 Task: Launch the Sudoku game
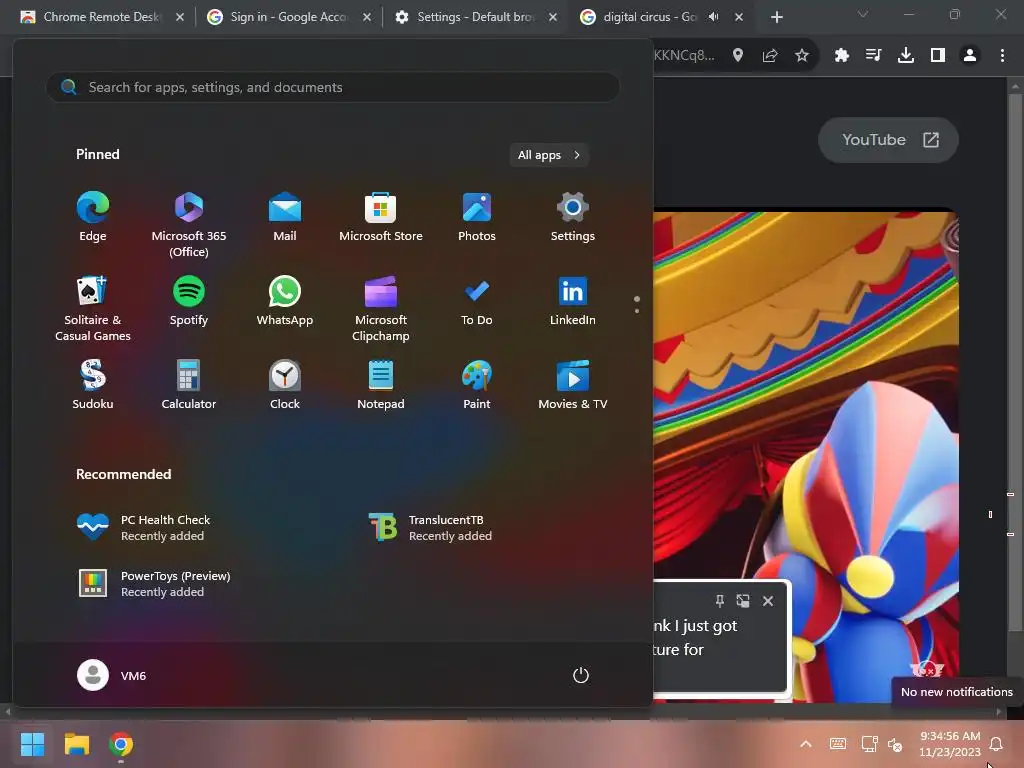click(x=93, y=385)
